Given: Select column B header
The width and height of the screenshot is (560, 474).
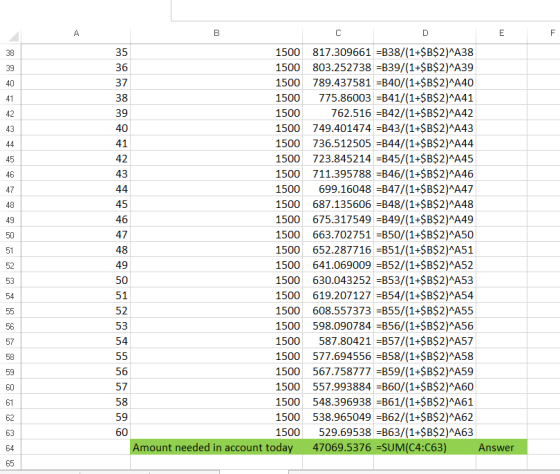Looking at the screenshot, I should pos(216,33).
